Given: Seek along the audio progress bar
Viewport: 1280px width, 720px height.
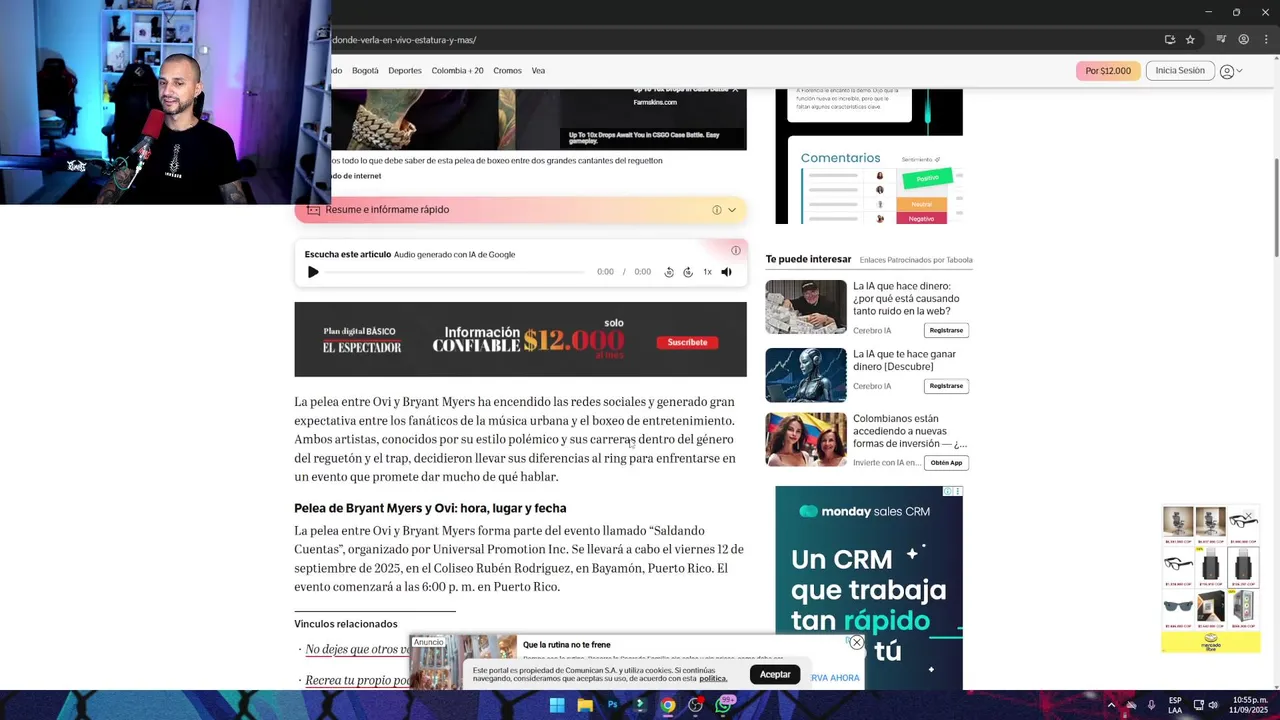Looking at the screenshot, I should (455, 272).
